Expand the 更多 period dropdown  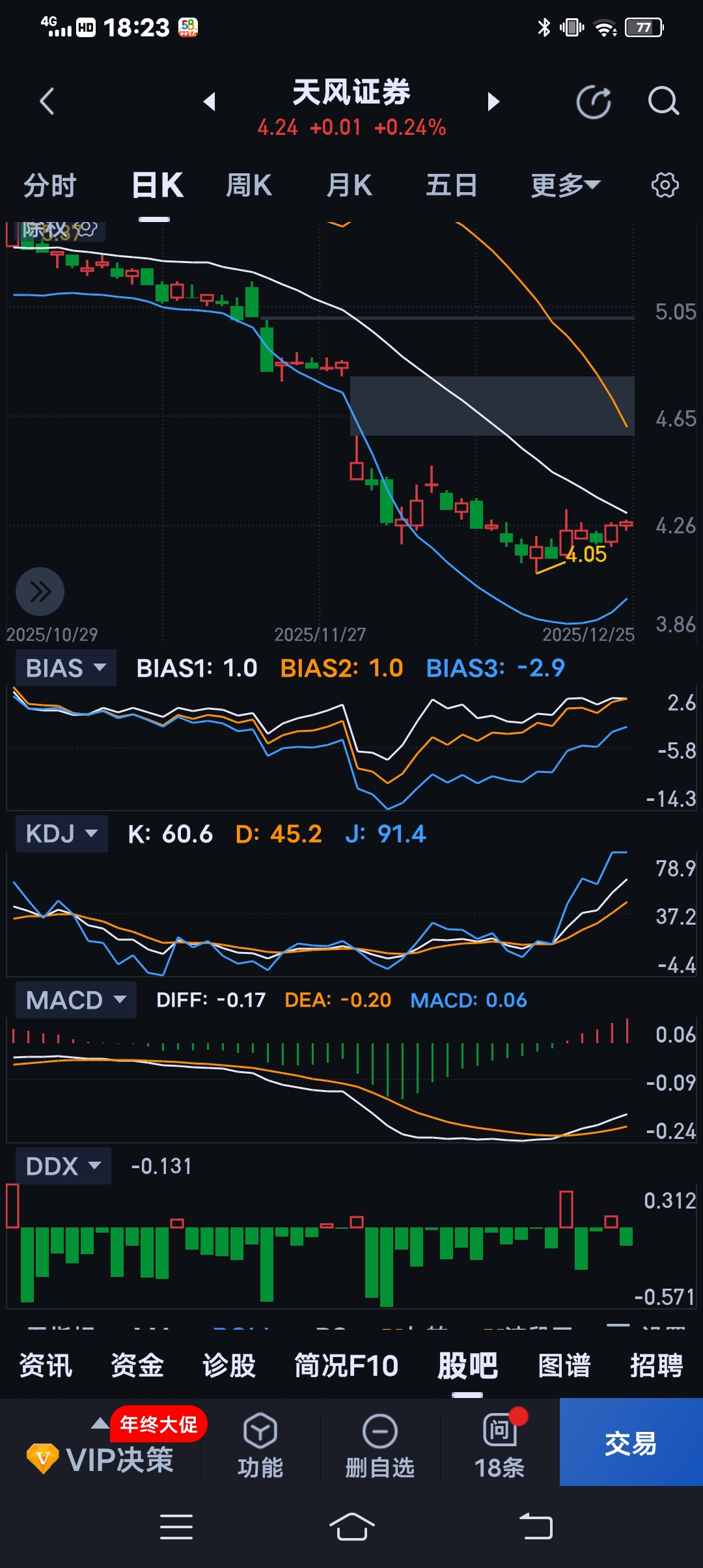(565, 186)
